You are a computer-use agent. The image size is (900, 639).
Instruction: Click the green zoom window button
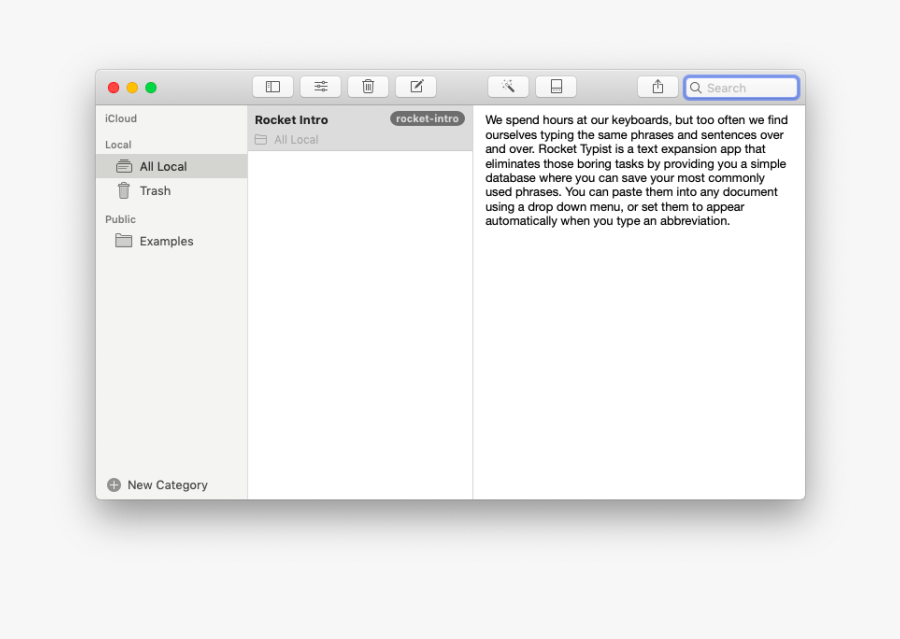(x=150, y=87)
